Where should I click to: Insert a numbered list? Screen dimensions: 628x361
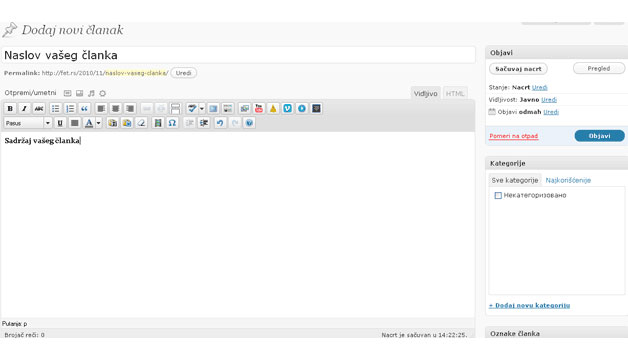point(70,109)
